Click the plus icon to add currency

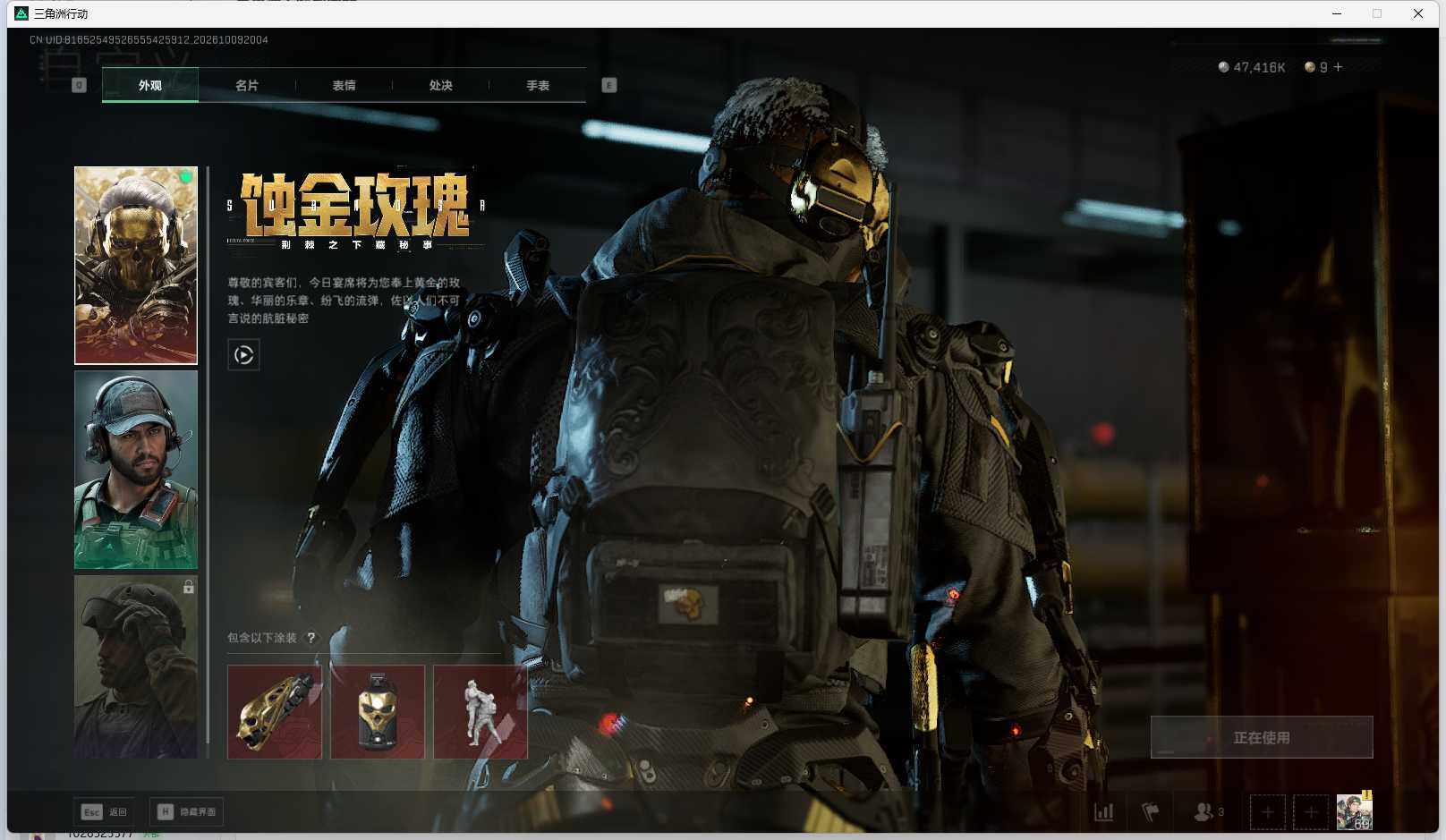[x=1338, y=67]
